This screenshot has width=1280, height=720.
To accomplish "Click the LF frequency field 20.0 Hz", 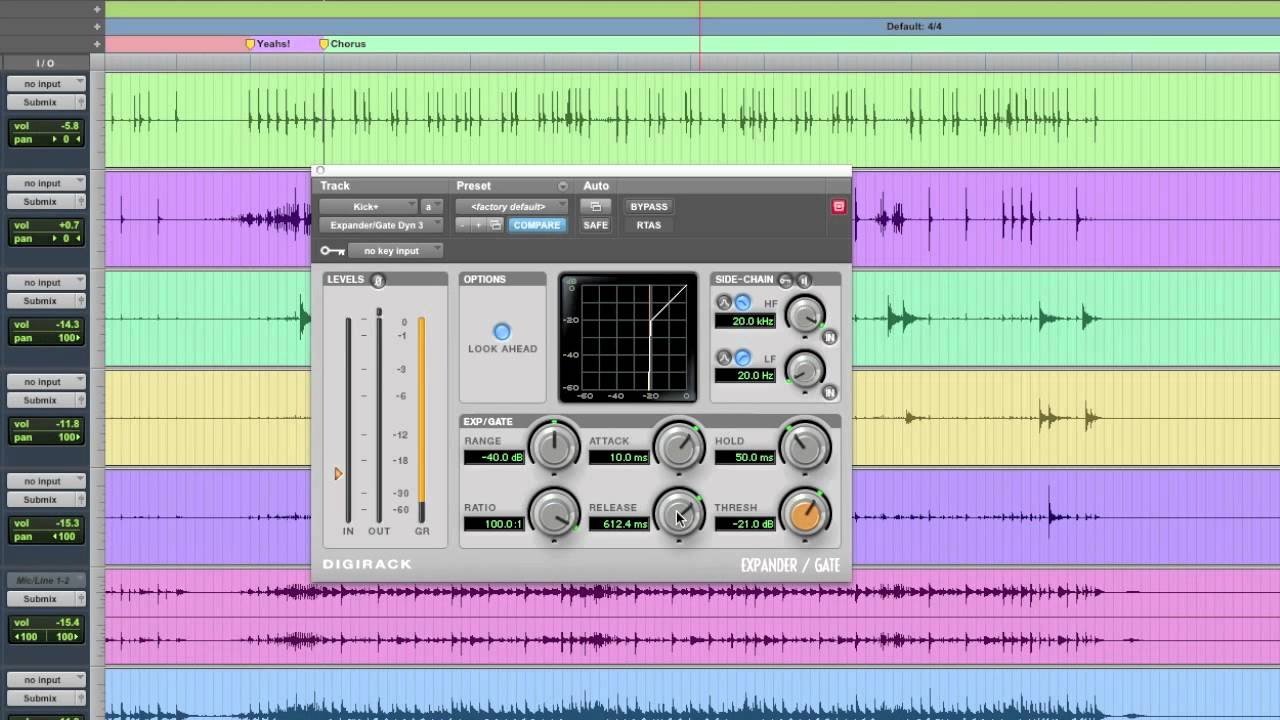I will point(745,376).
